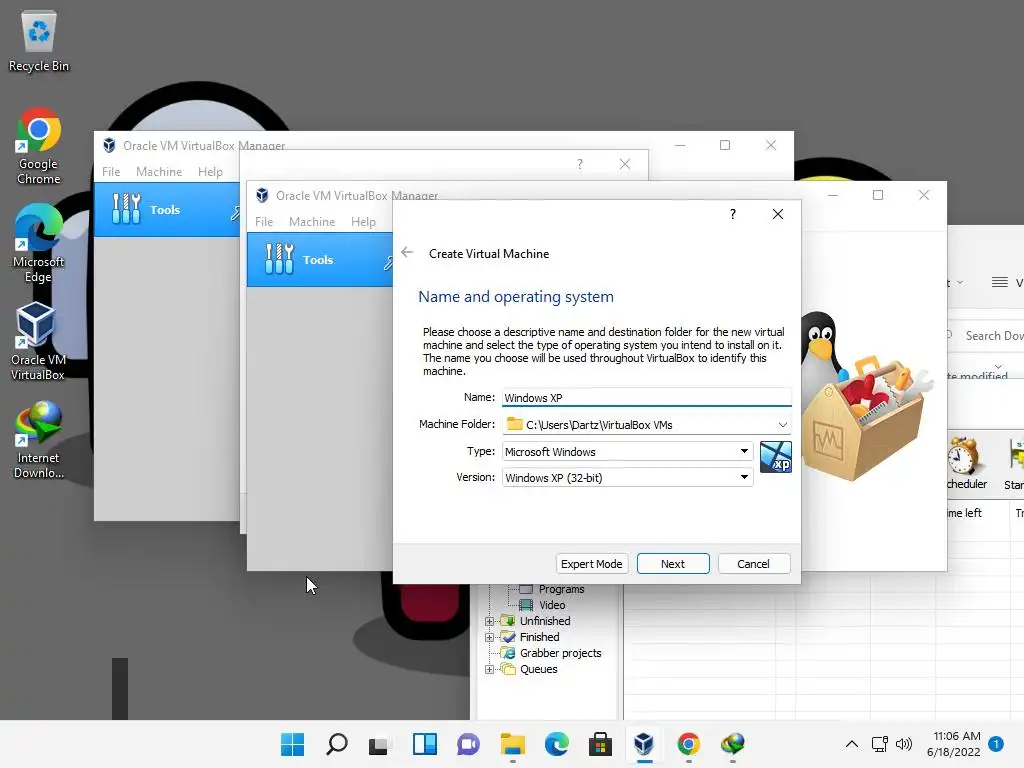This screenshot has height=768, width=1024.
Task: Select Tools item in back VirtualBox Manager
Action: [167, 210]
